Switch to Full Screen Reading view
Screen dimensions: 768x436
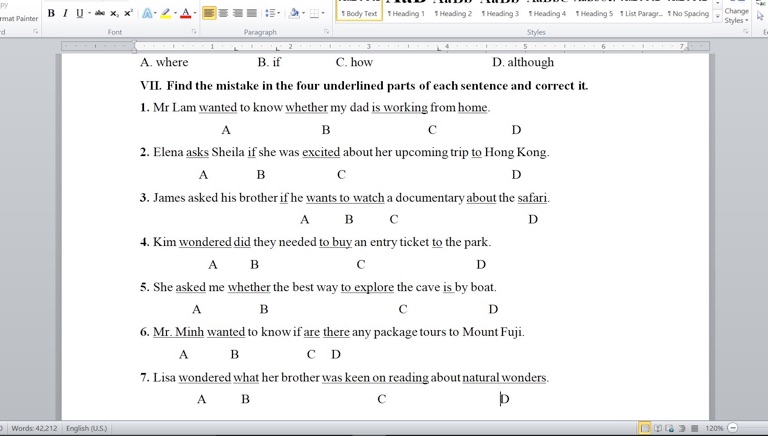[x=658, y=428]
